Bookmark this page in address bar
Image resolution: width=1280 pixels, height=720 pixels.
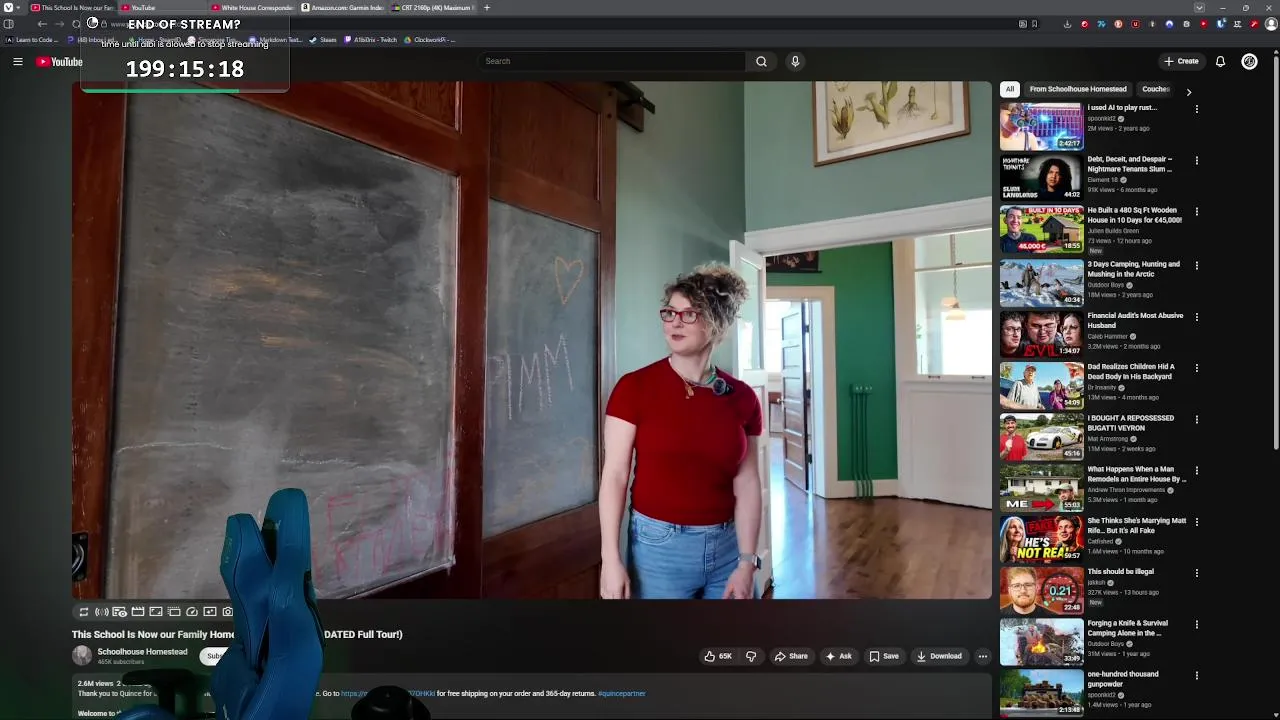(1034, 24)
